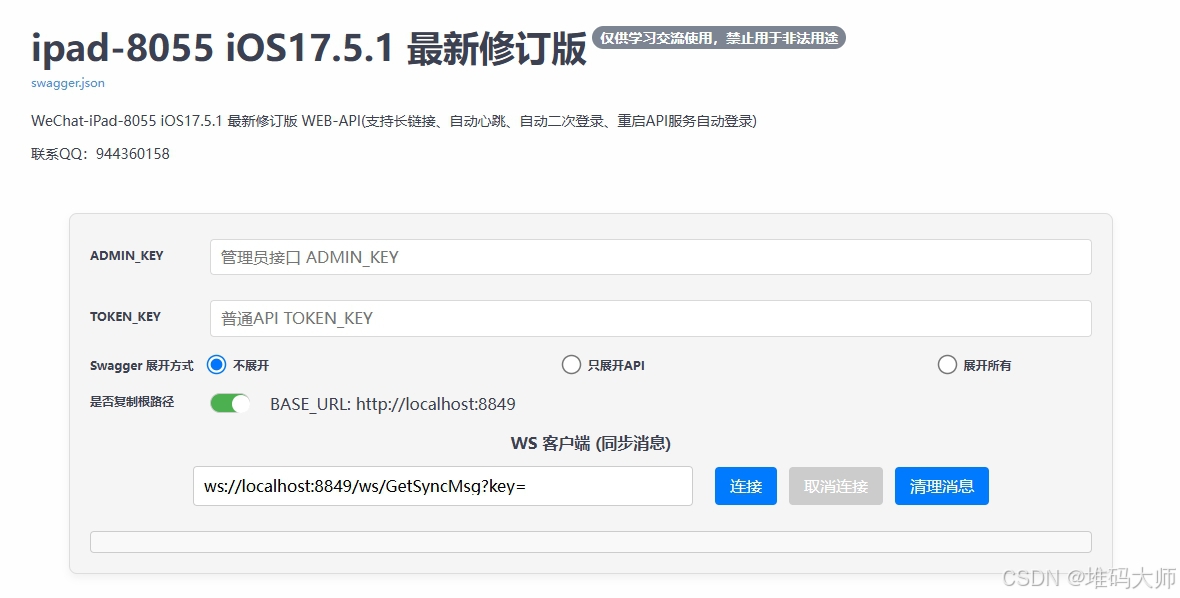Click the WeChat-iPad-8055 description line
Viewport: 1180px width, 598px height.
pos(394,120)
